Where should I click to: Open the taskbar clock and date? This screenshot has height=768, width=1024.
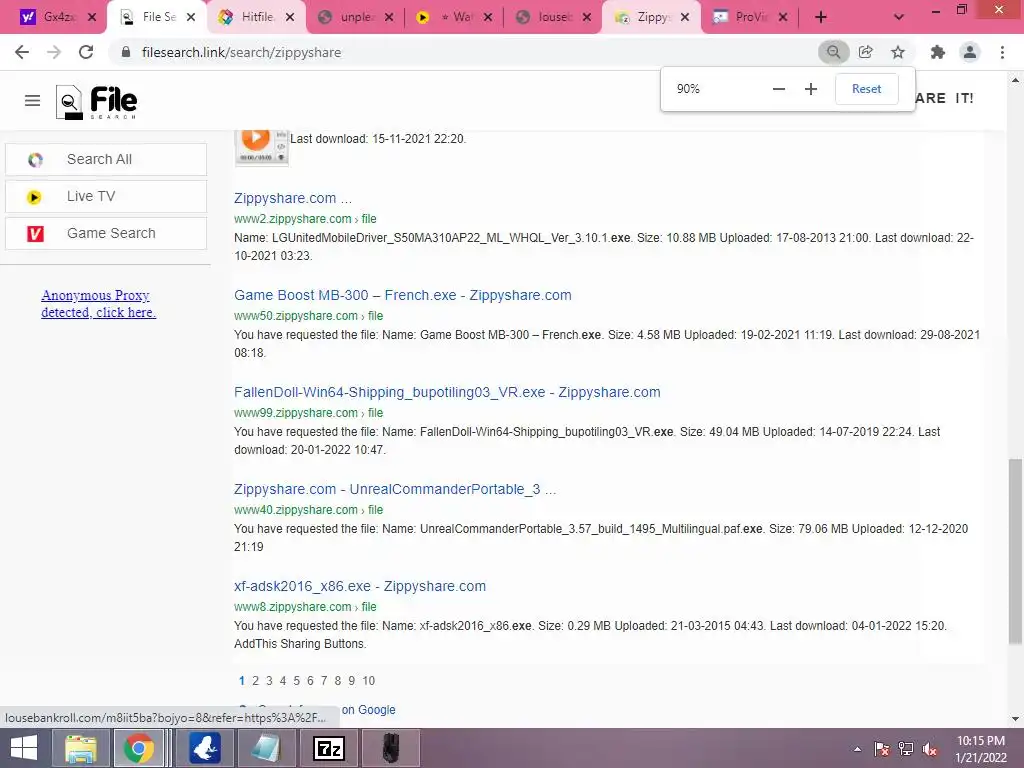coord(981,749)
